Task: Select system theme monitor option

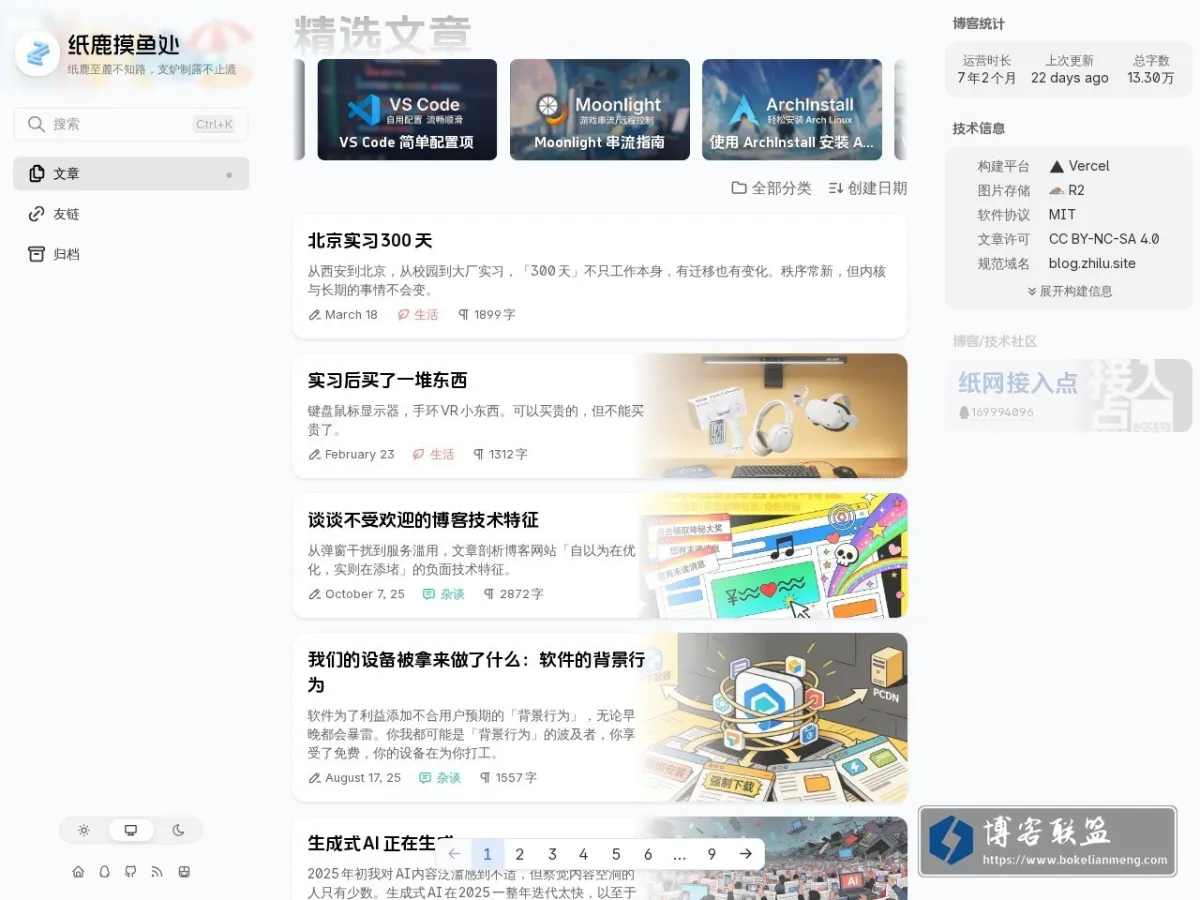Action: (131, 830)
